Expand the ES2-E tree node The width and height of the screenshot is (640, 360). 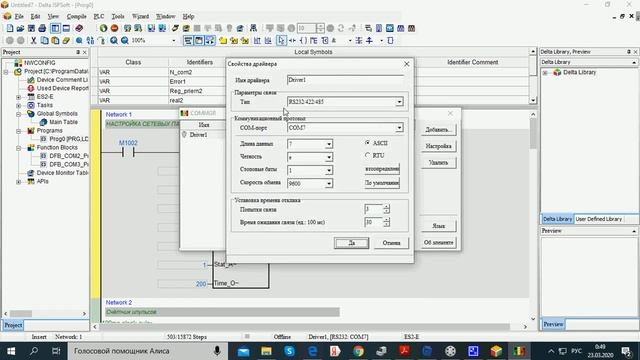18,97
